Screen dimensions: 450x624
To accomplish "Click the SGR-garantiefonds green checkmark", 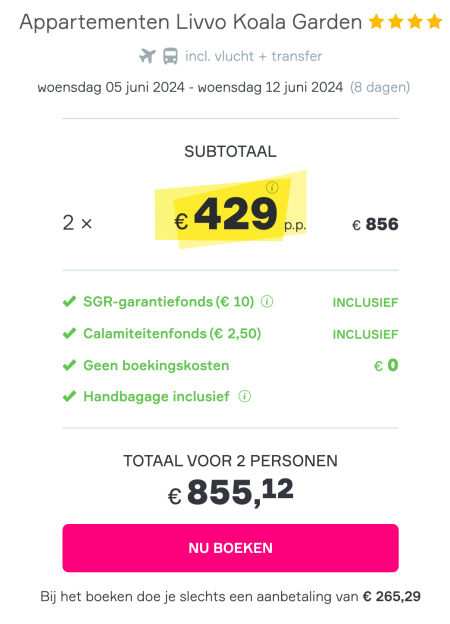I will 69,302.
